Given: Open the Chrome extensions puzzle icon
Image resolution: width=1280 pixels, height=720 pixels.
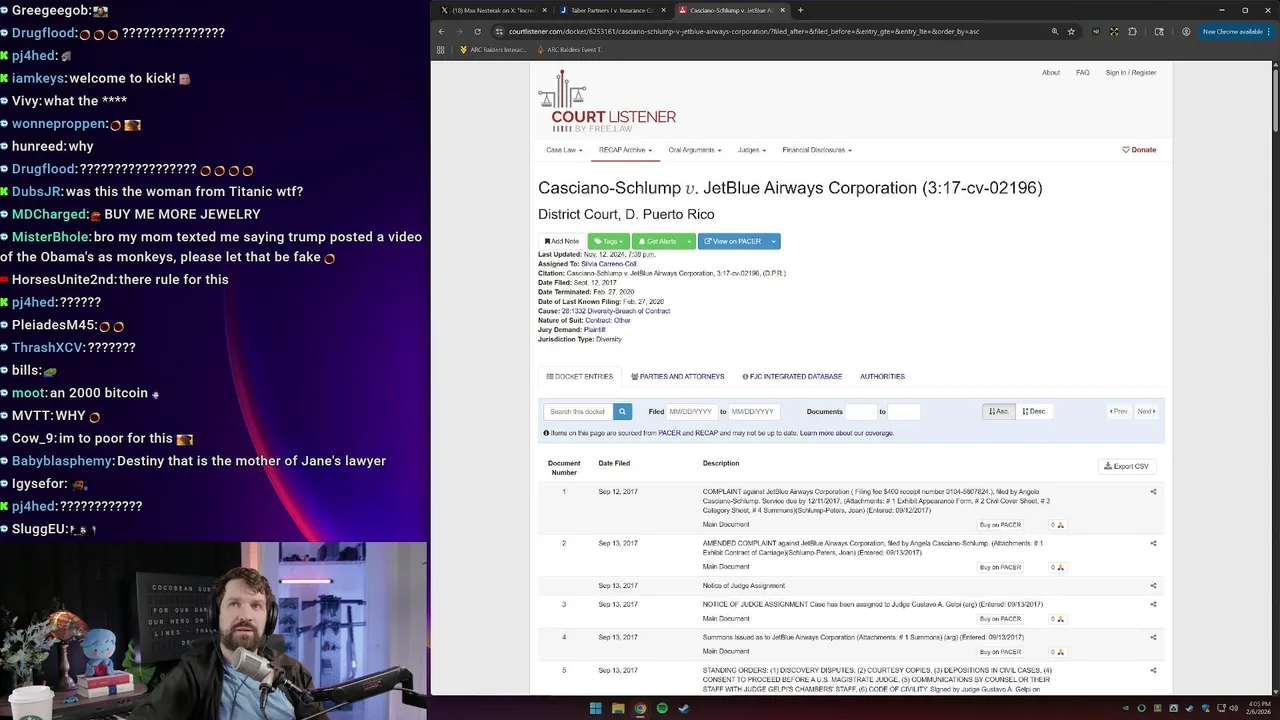Looking at the screenshot, I should pos(1132,31).
